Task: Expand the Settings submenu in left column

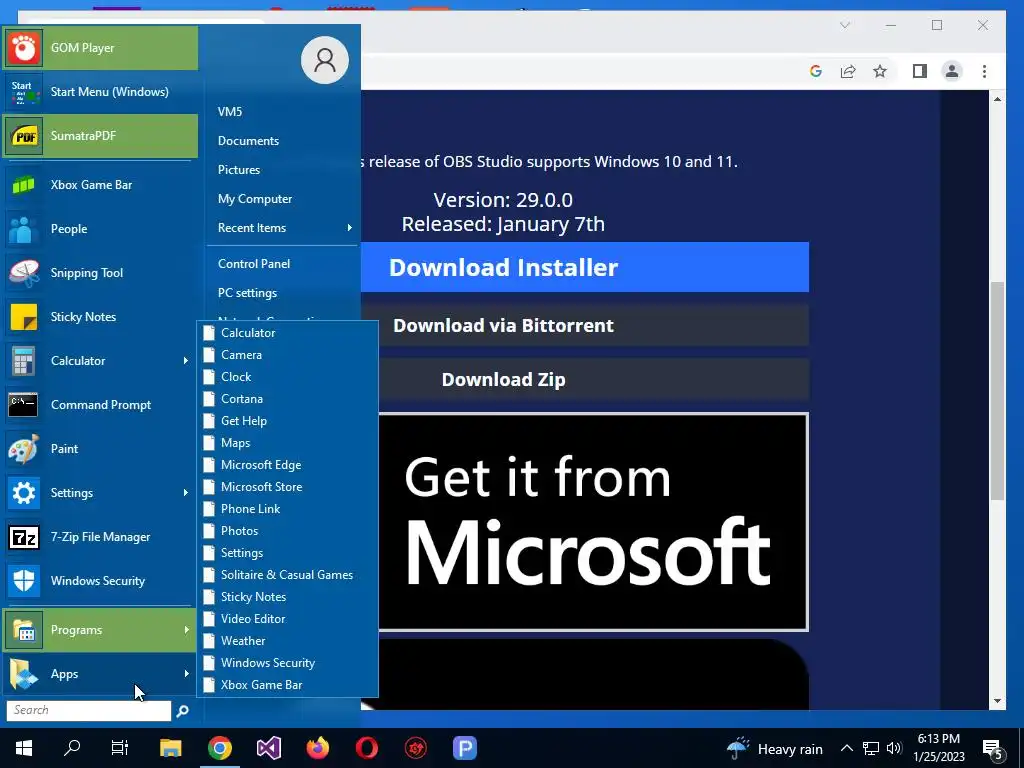Action: [x=186, y=492]
